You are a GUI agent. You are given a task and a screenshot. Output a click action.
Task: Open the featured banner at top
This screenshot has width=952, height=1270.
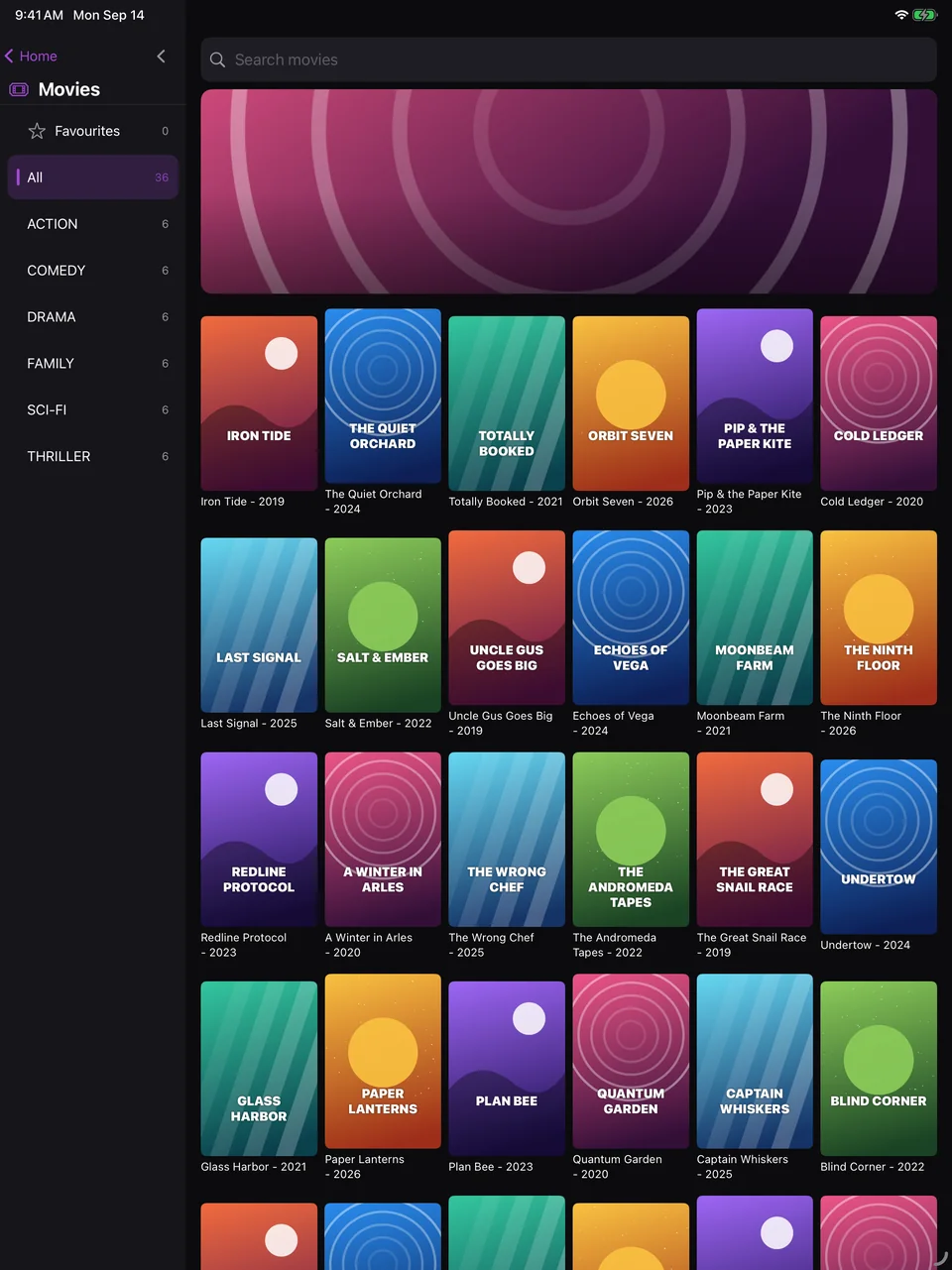pyautogui.click(x=568, y=191)
